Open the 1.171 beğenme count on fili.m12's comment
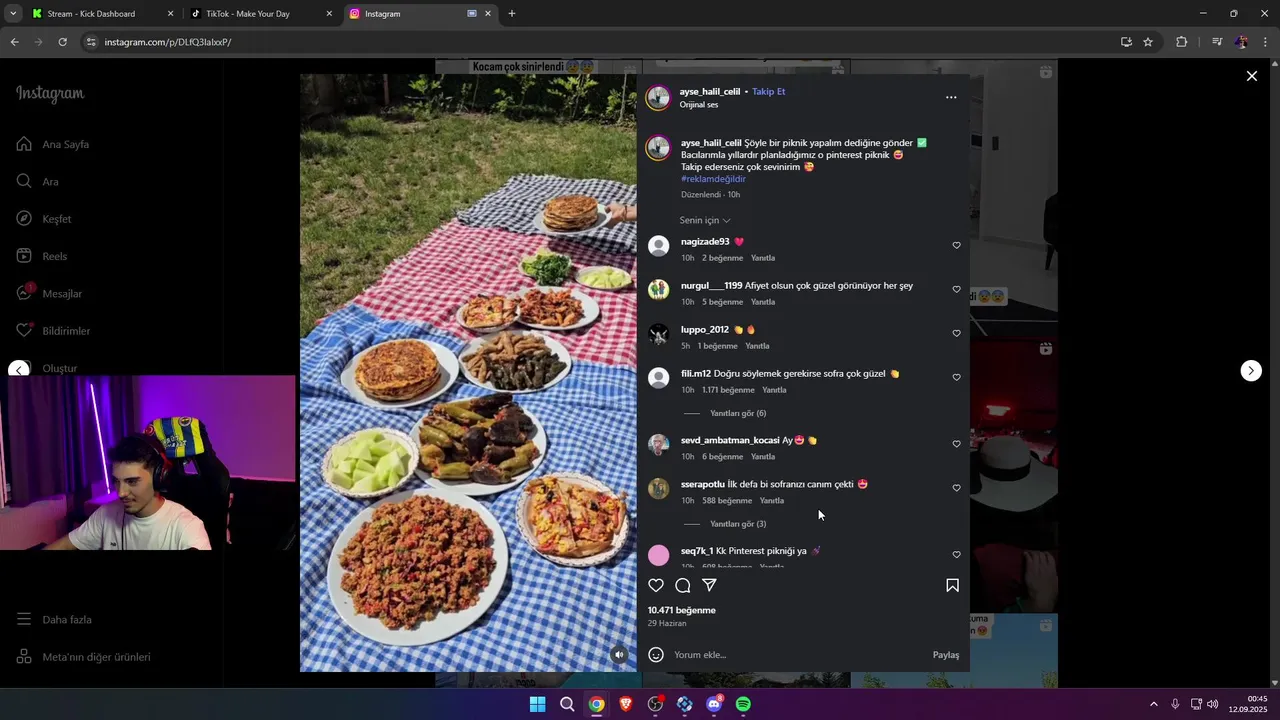The width and height of the screenshot is (1280, 720). tap(728, 390)
